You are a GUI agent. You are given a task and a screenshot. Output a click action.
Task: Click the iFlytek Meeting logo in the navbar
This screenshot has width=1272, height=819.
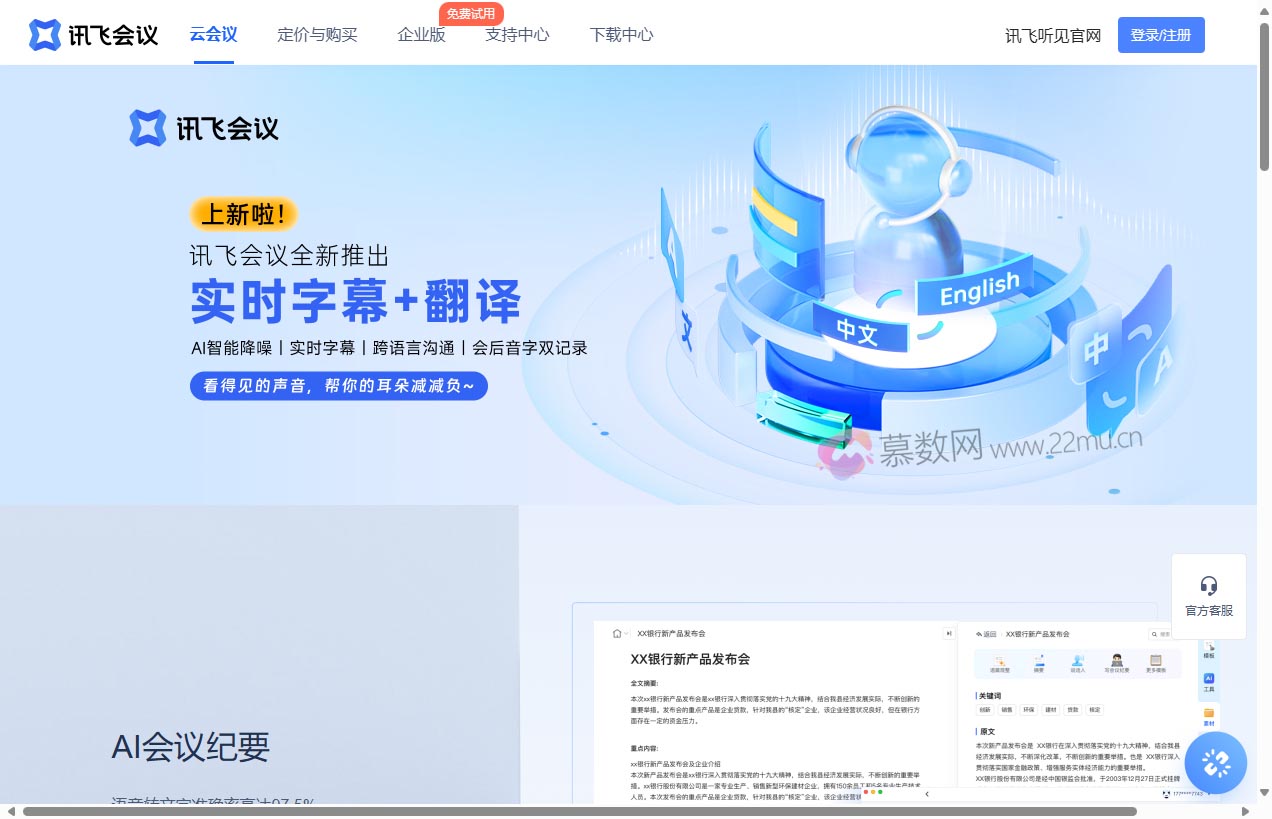(93, 35)
